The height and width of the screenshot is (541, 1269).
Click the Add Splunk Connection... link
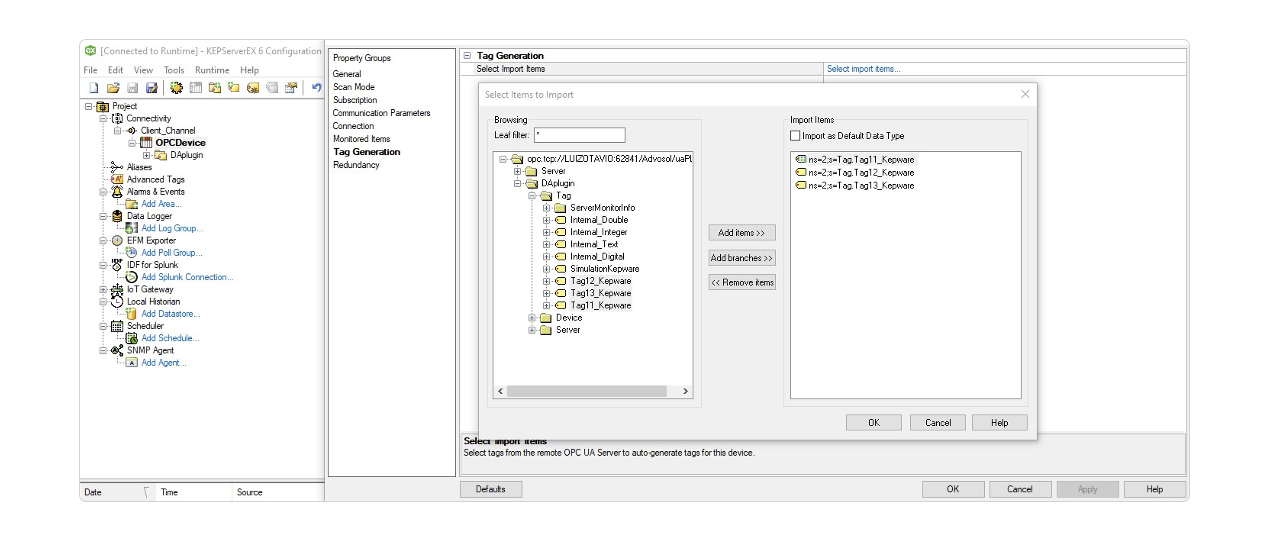click(x=187, y=277)
